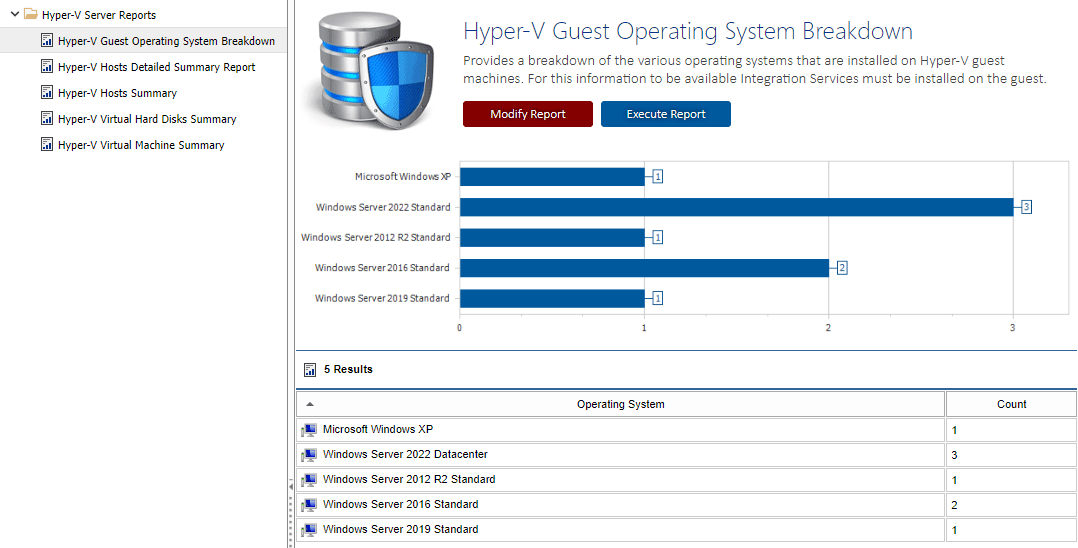Click the 5 Results heading text
This screenshot has width=1078, height=548.
pyautogui.click(x=349, y=369)
